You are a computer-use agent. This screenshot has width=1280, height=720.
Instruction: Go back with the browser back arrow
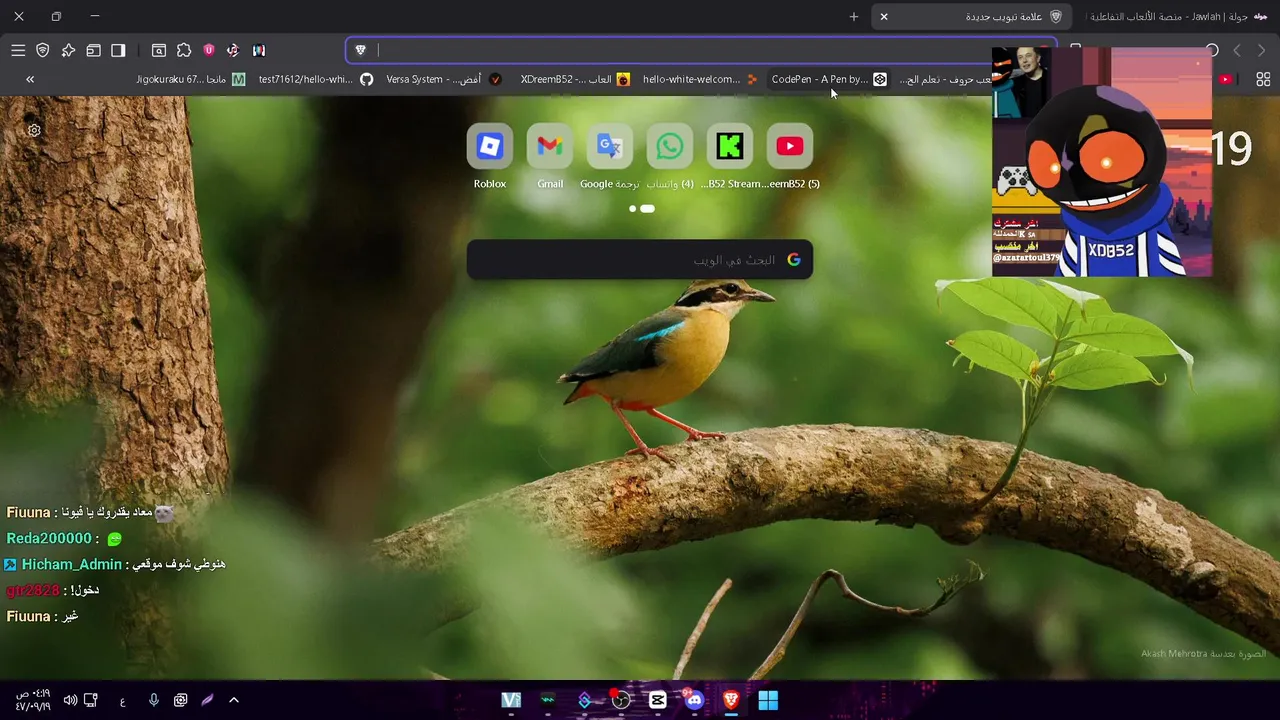(1262, 50)
